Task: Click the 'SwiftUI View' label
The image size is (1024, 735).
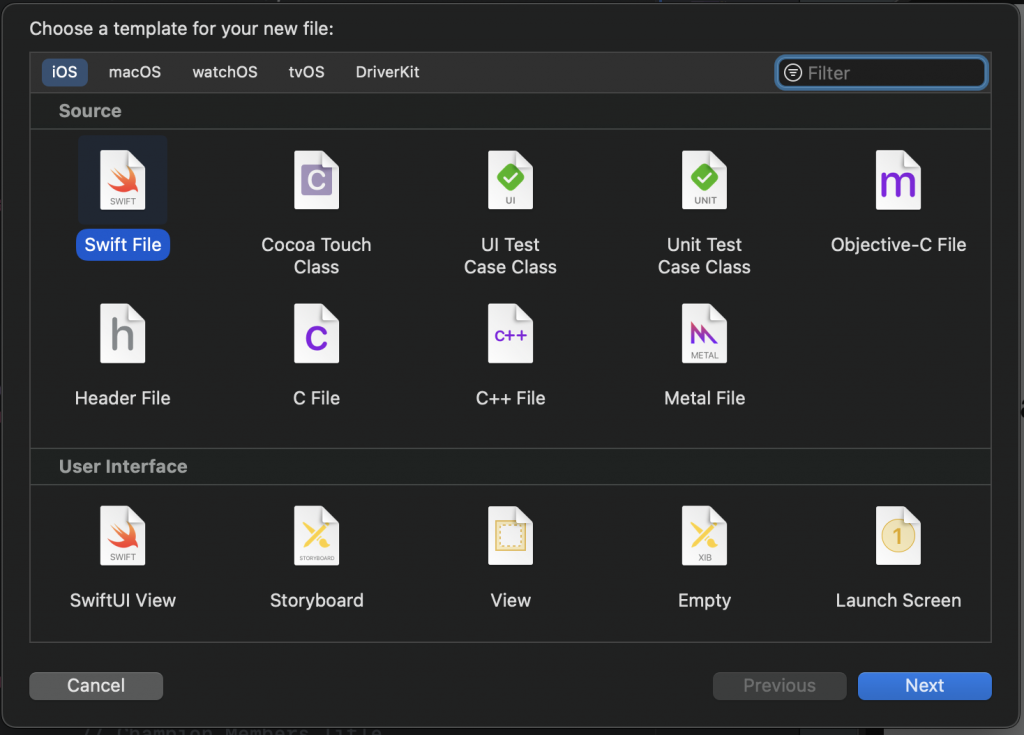Action: pos(123,600)
